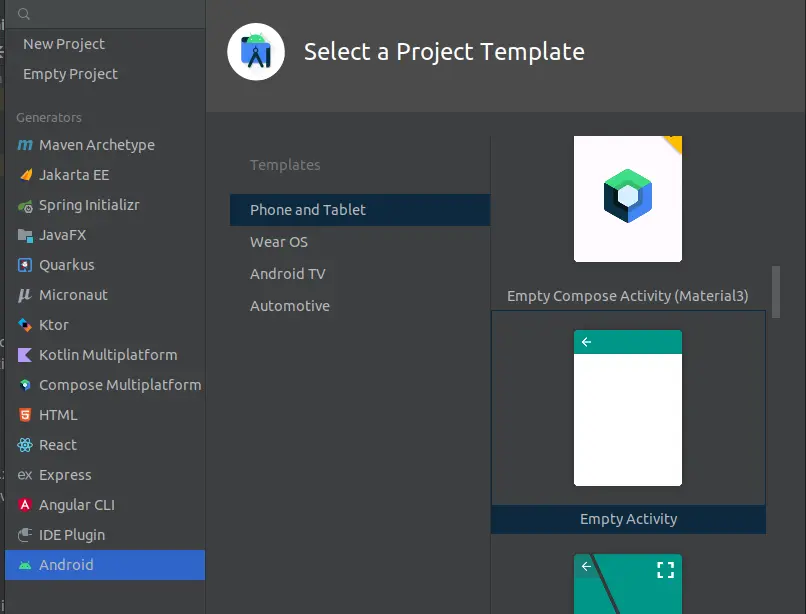Choose the Jakarta EE generator

[x=105, y=175]
